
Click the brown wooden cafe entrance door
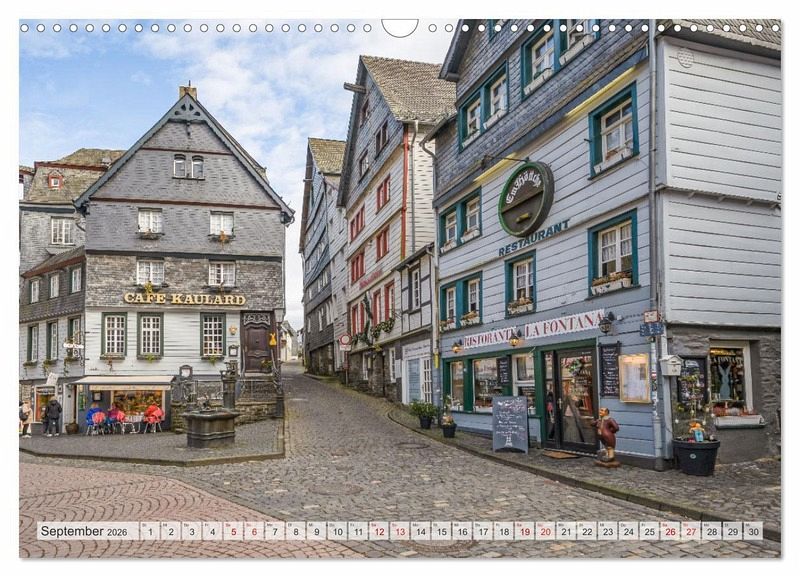(x=258, y=343)
